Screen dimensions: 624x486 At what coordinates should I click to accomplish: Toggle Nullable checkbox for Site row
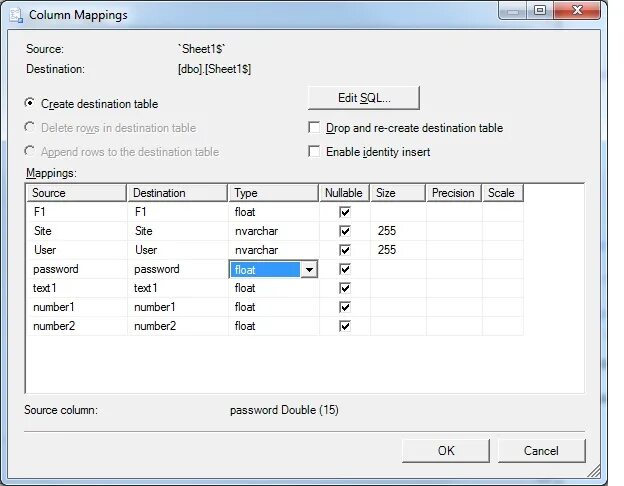click(x=345, y=231)
